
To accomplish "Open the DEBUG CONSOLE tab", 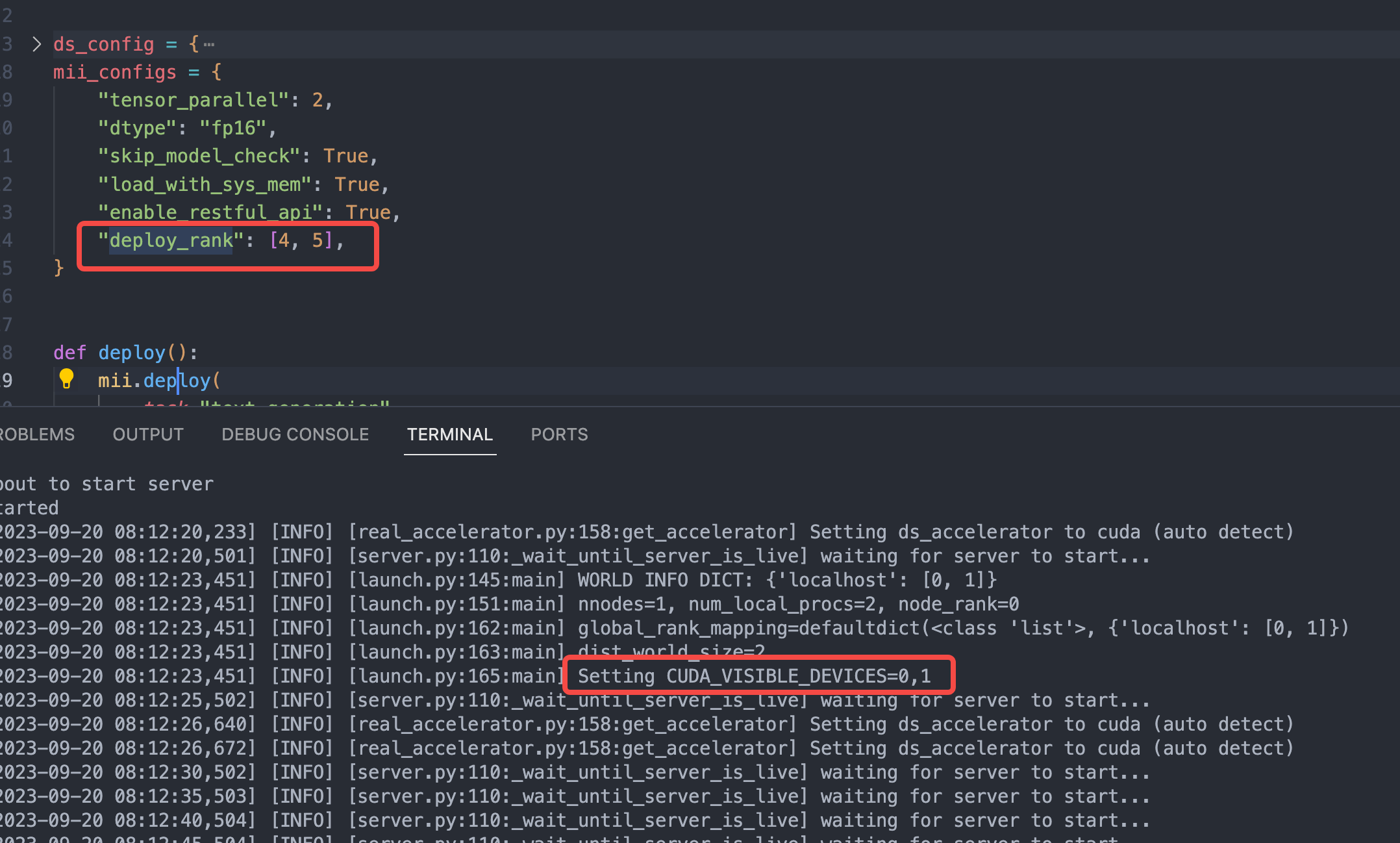I will [x=295, y=434].
